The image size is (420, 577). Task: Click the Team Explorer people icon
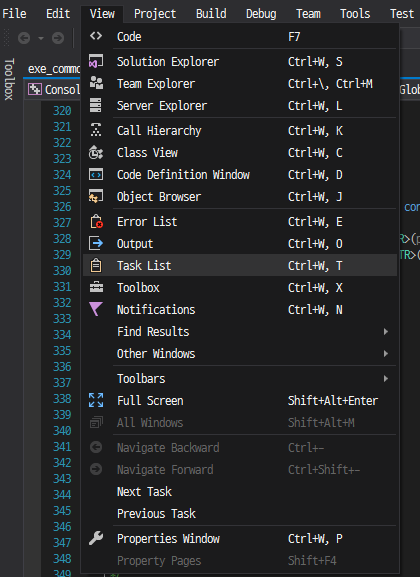point(96,83)
